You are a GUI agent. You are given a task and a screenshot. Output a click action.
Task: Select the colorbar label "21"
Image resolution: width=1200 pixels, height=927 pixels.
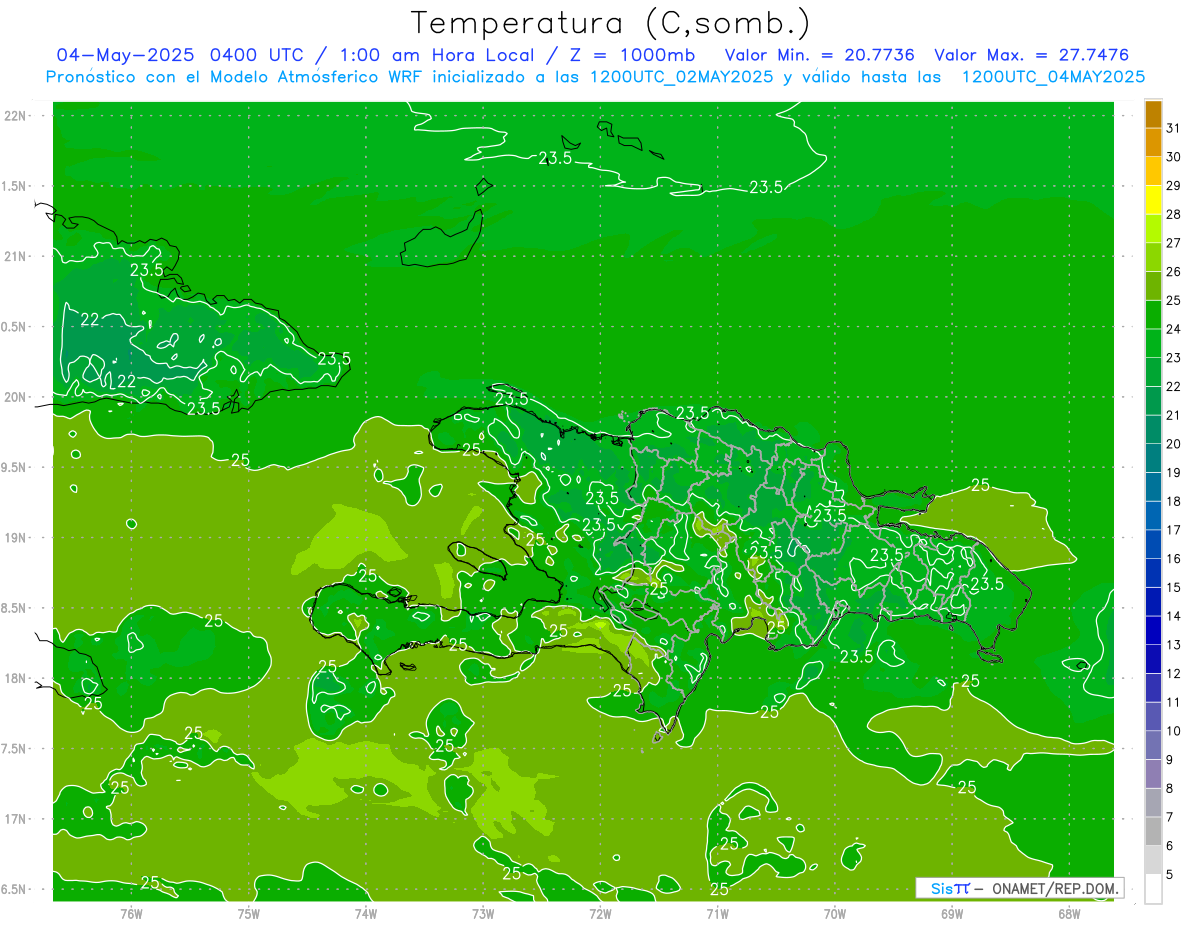(x=1174, y=415)
